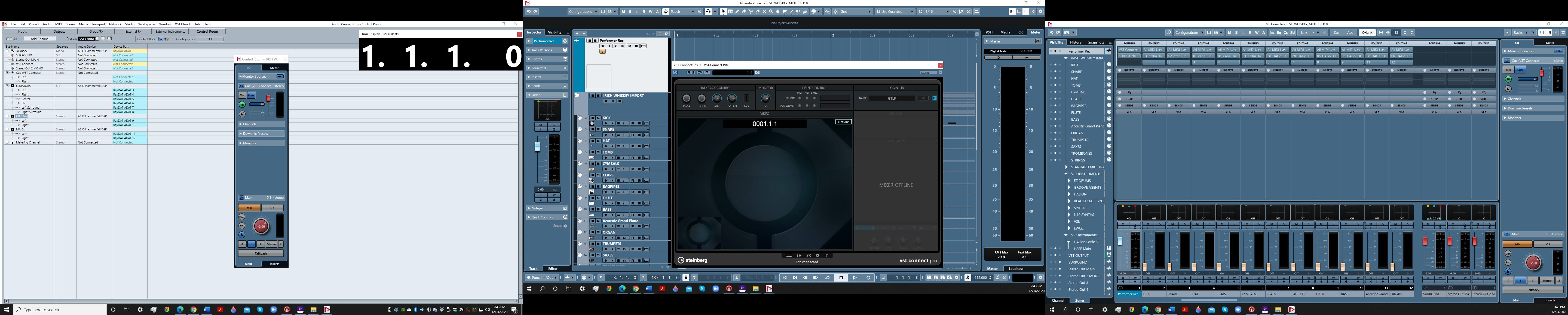Viewport: 1568px width, 315px height.
Task: Solo the IRISH WHISKEY IMPORT folder track
Action: pos(598,96)
